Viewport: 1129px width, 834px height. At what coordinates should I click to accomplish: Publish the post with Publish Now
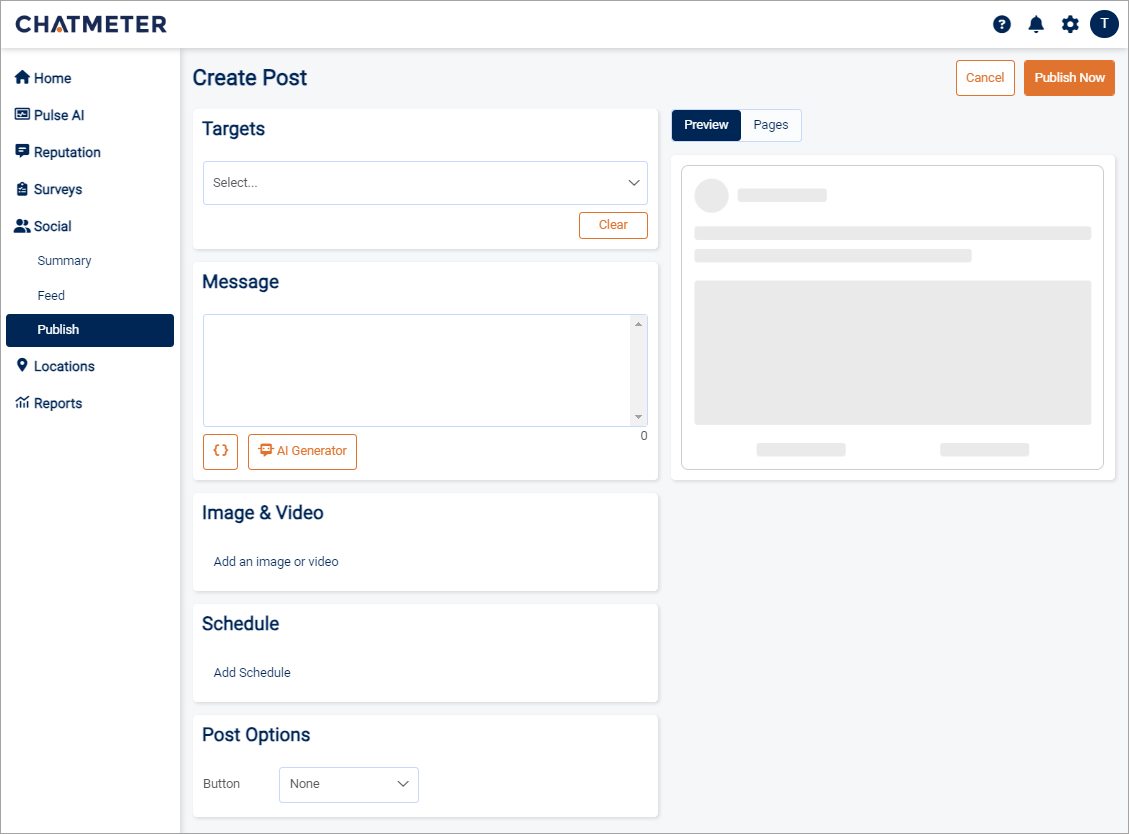1069,77
